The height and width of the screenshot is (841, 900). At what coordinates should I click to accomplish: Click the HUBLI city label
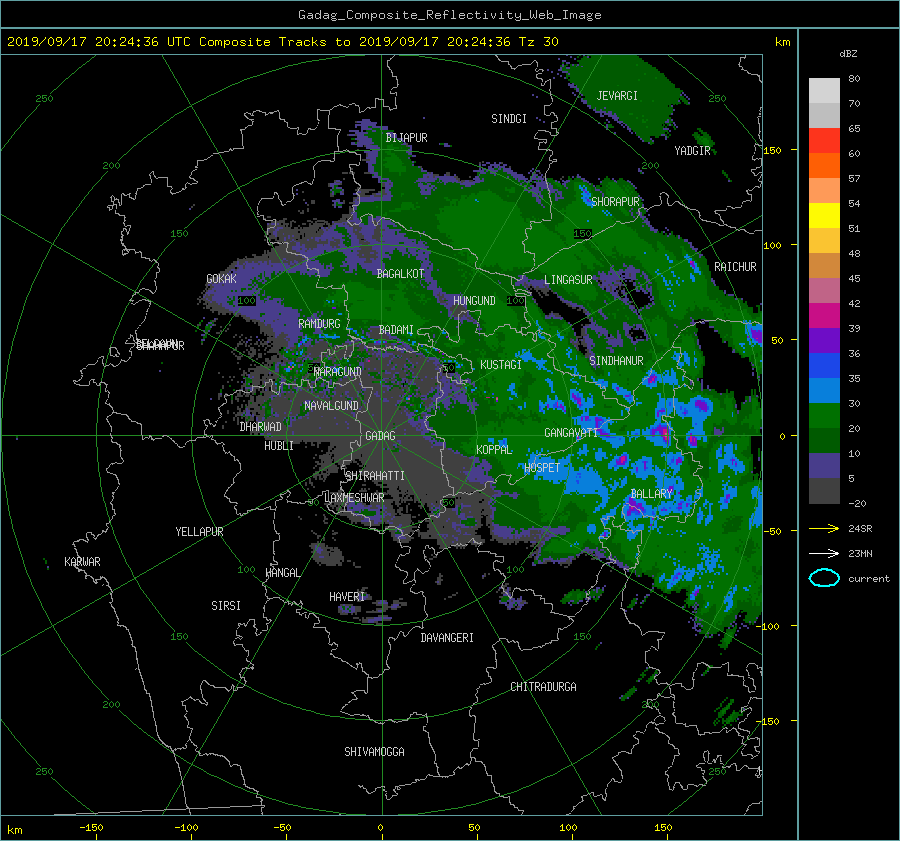click(x=279, y=445)
